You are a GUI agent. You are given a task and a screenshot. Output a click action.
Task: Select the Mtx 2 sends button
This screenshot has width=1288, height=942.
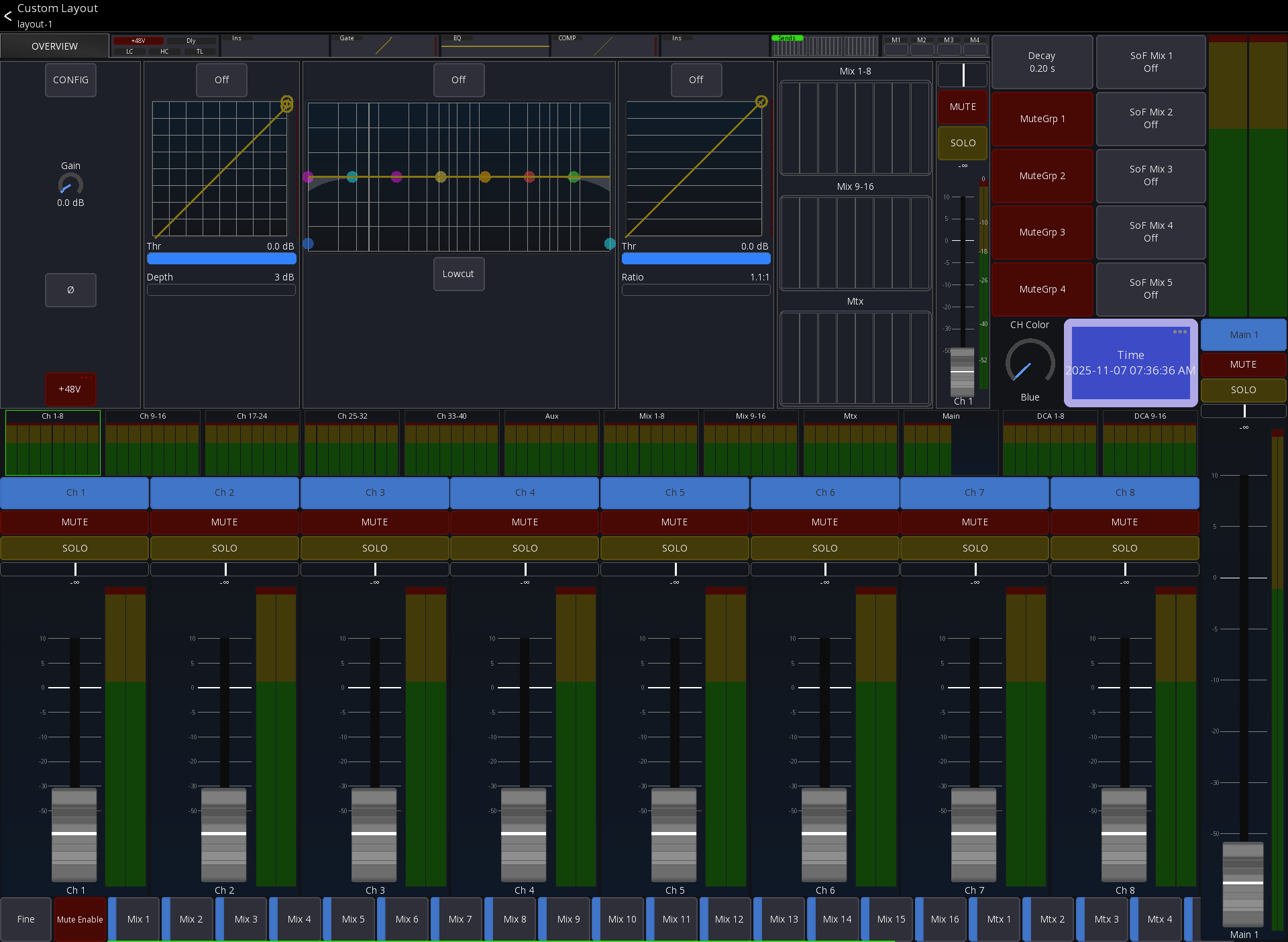(x=1049, y=919)
